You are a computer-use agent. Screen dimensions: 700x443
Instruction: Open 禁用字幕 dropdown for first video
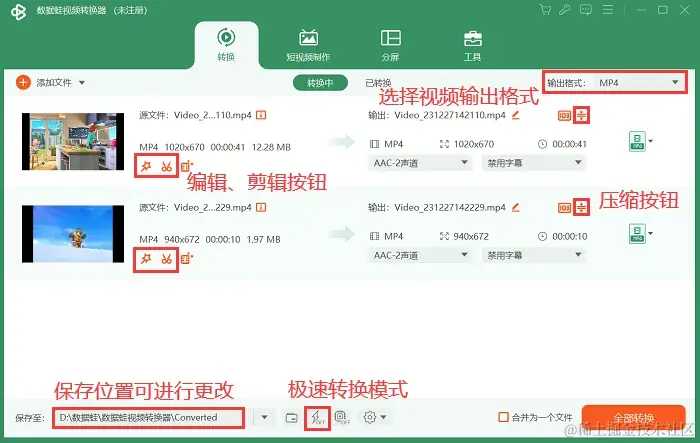click(534, 163)
